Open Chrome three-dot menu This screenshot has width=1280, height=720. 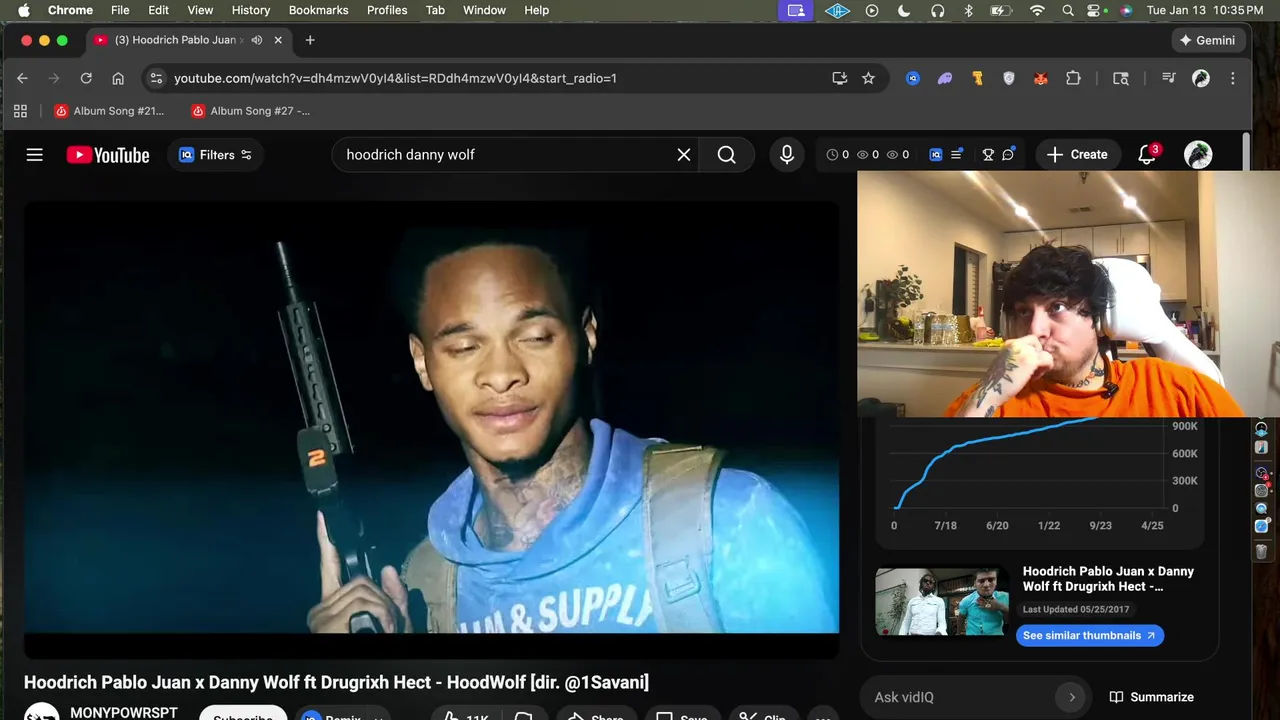coord(1233,78)
